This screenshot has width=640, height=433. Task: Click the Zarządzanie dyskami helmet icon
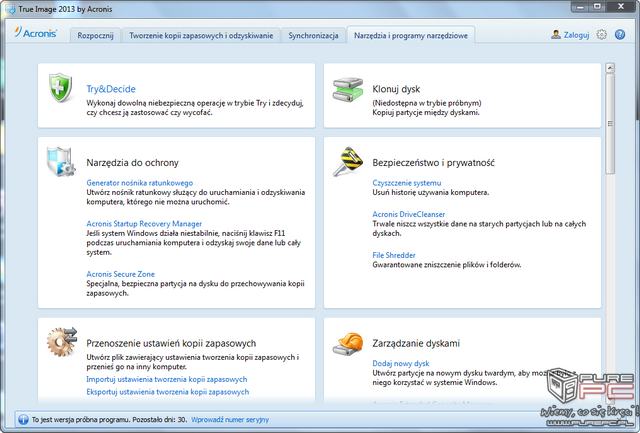tap(348, 343)
